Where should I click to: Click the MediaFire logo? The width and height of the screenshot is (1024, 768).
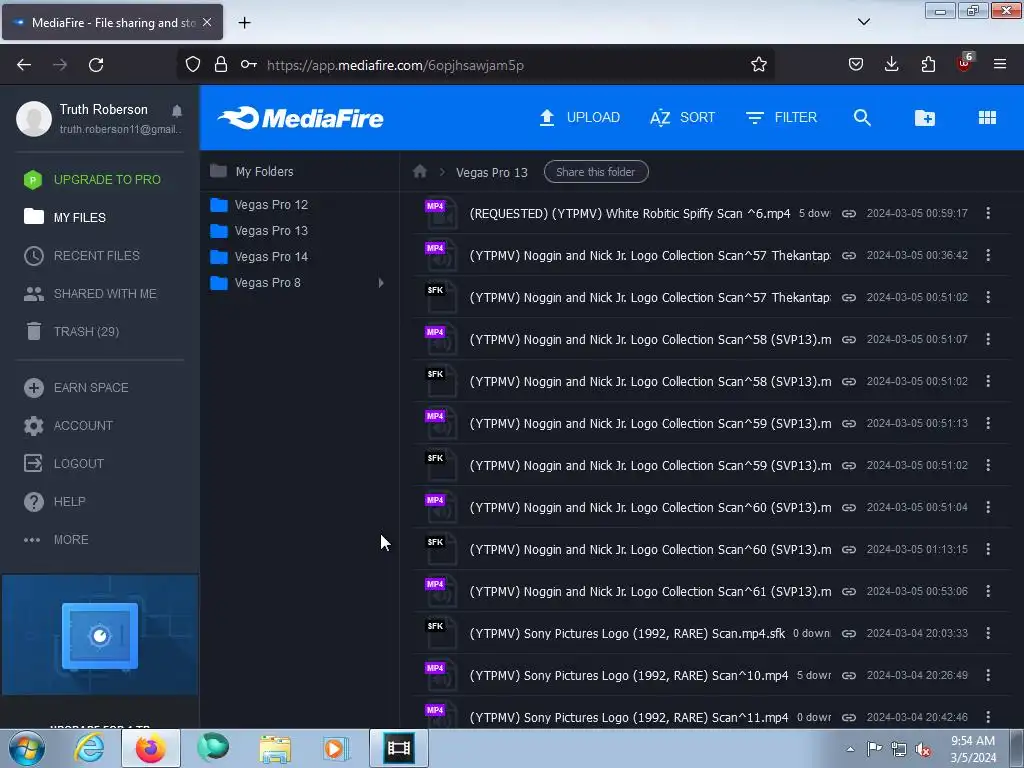click(x=301, y=118)
